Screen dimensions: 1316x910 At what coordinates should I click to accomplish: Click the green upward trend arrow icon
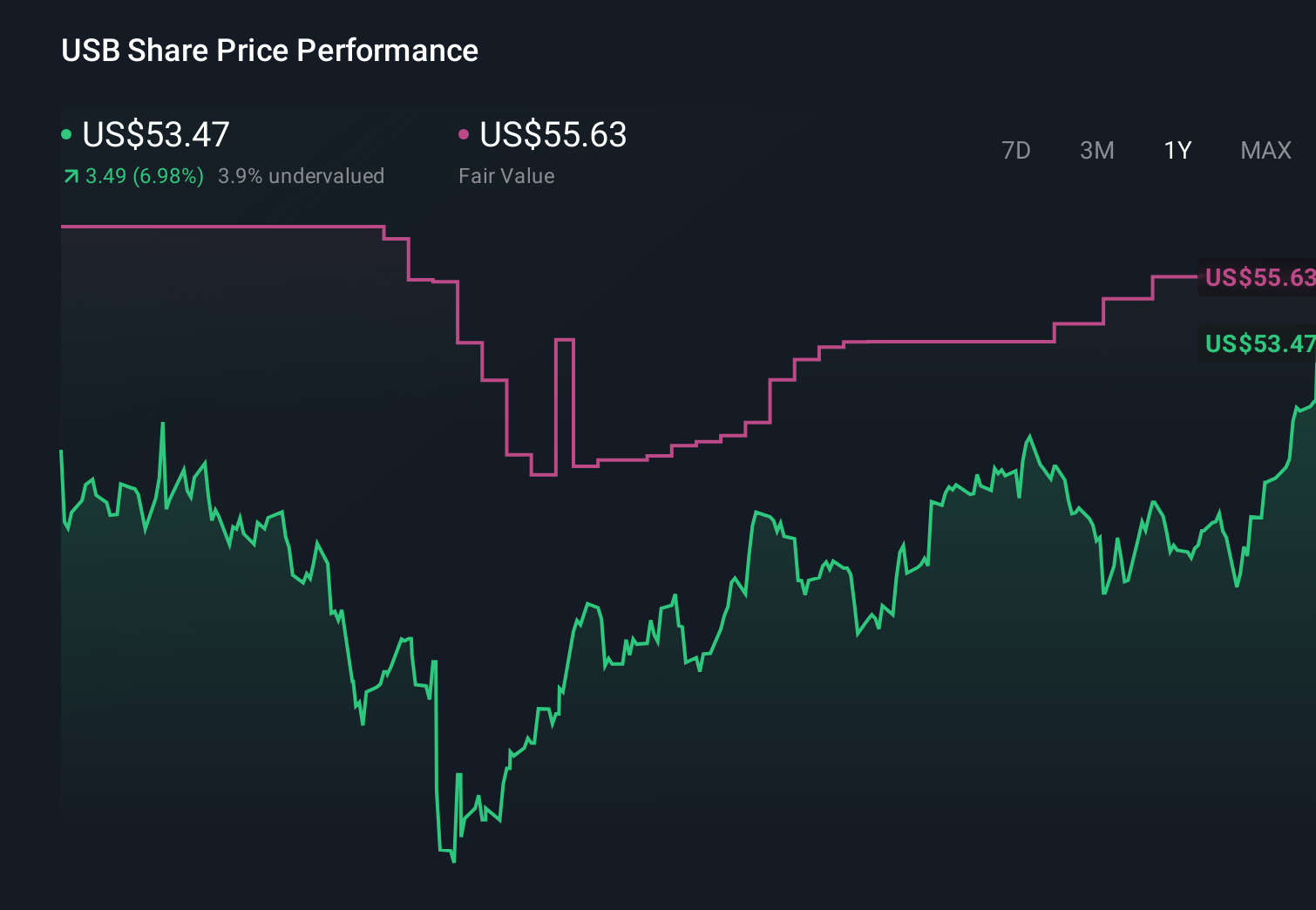(x=70, y=175)
